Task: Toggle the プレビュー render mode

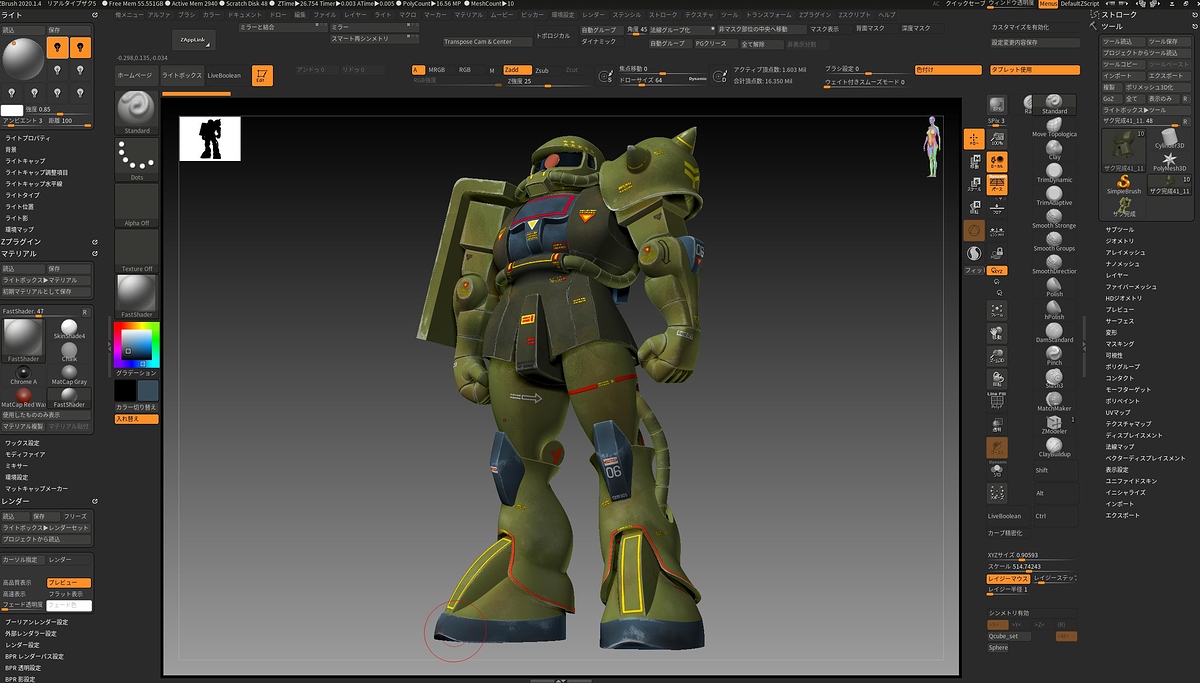Action: (69, 582)
